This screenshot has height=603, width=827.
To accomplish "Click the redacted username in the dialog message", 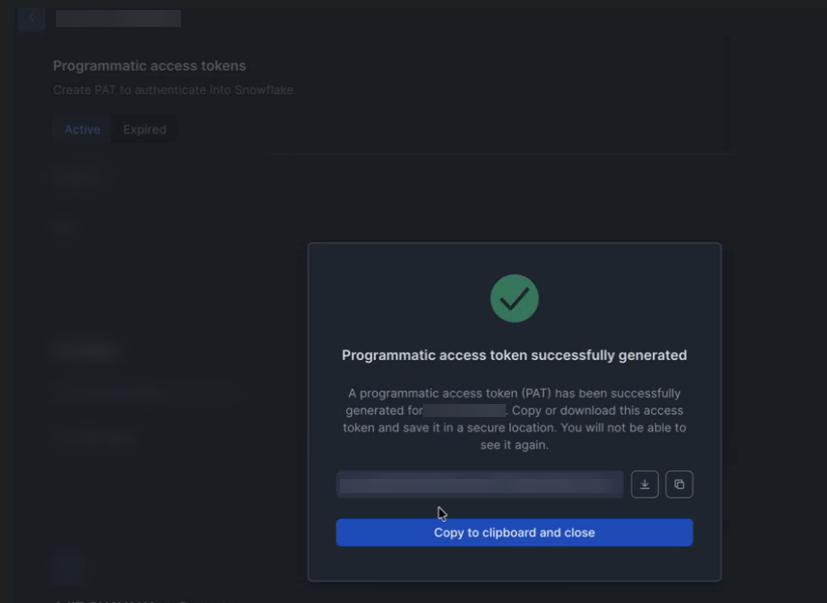I will tap(464, 411).
